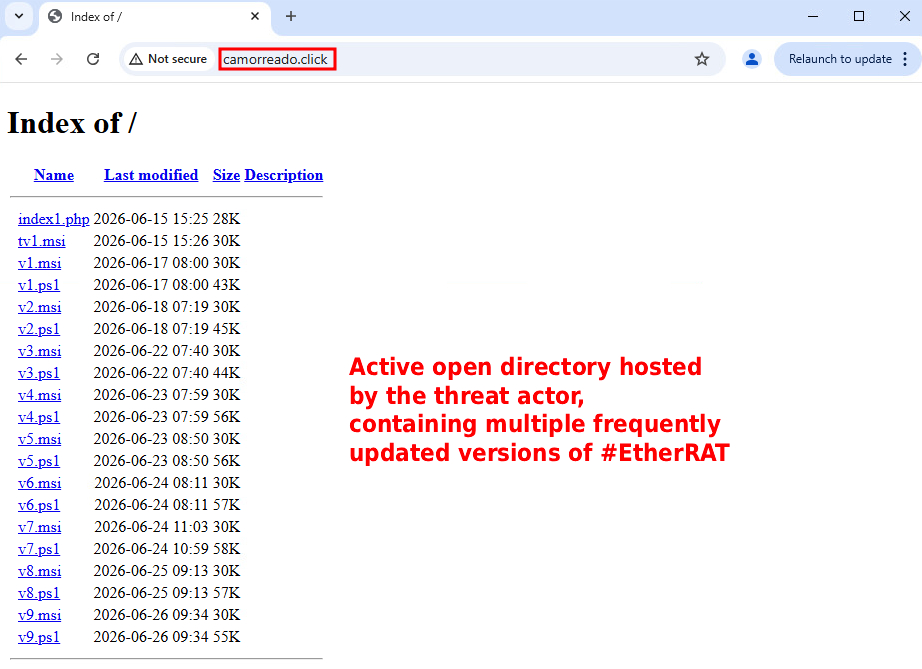
Task: Click the 43K size value
Action: click(226, 285)
